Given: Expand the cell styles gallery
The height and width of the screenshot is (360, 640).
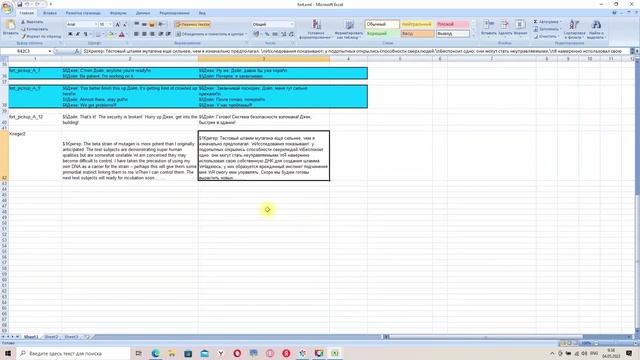Looking at the screenshot, I should (473, 36).
